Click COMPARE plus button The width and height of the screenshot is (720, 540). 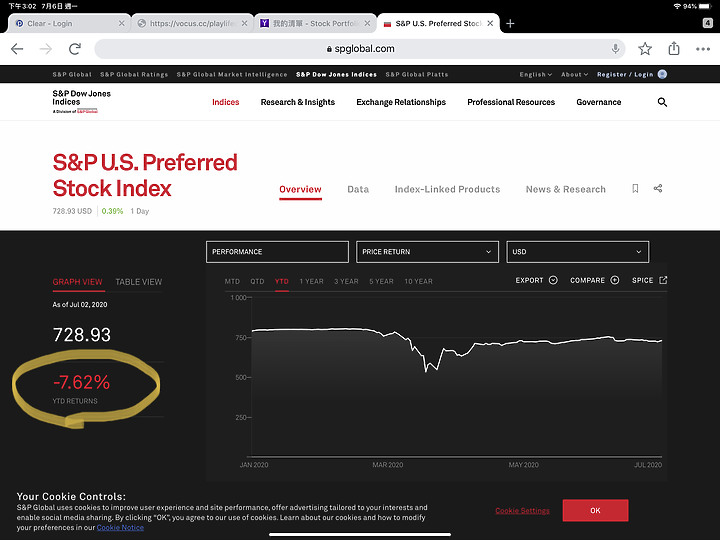coord(595,280)
